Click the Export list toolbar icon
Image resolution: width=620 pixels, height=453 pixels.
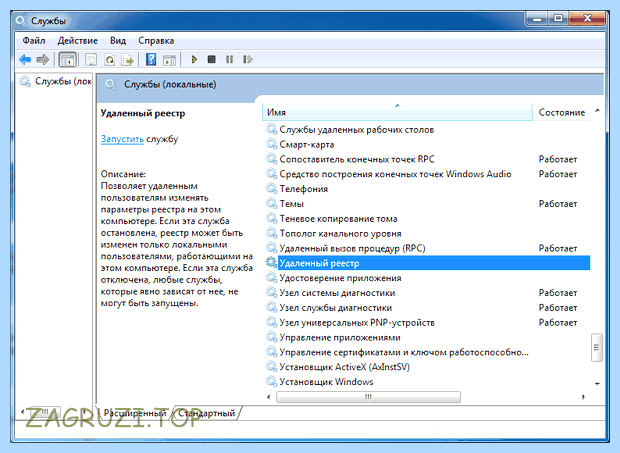(x=127, y=60)
